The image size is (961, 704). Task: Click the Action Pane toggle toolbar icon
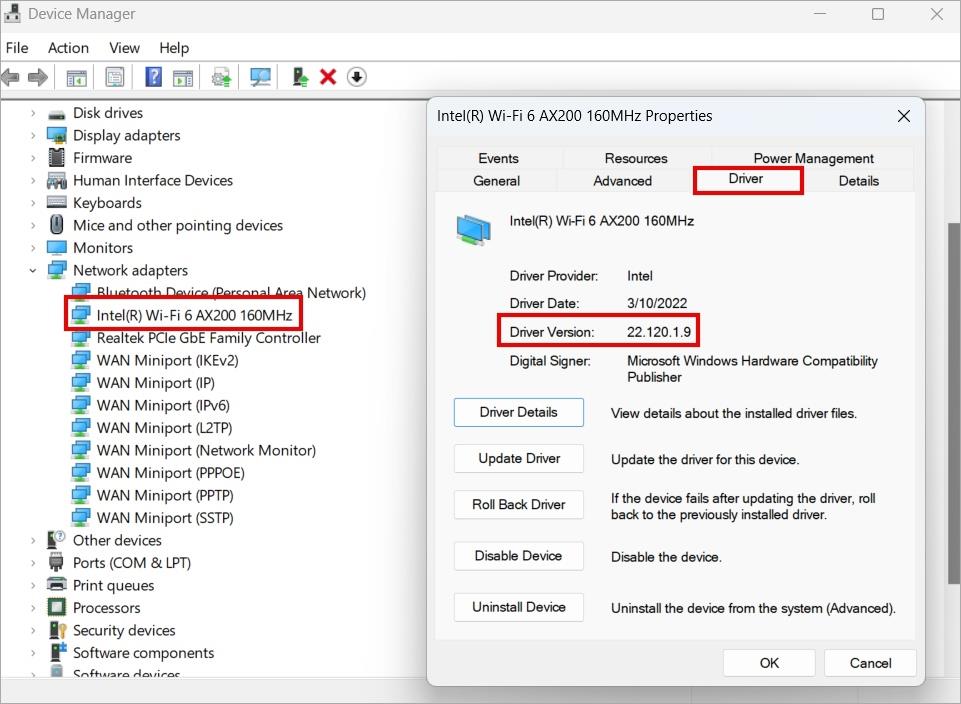[x=183, y=78]
